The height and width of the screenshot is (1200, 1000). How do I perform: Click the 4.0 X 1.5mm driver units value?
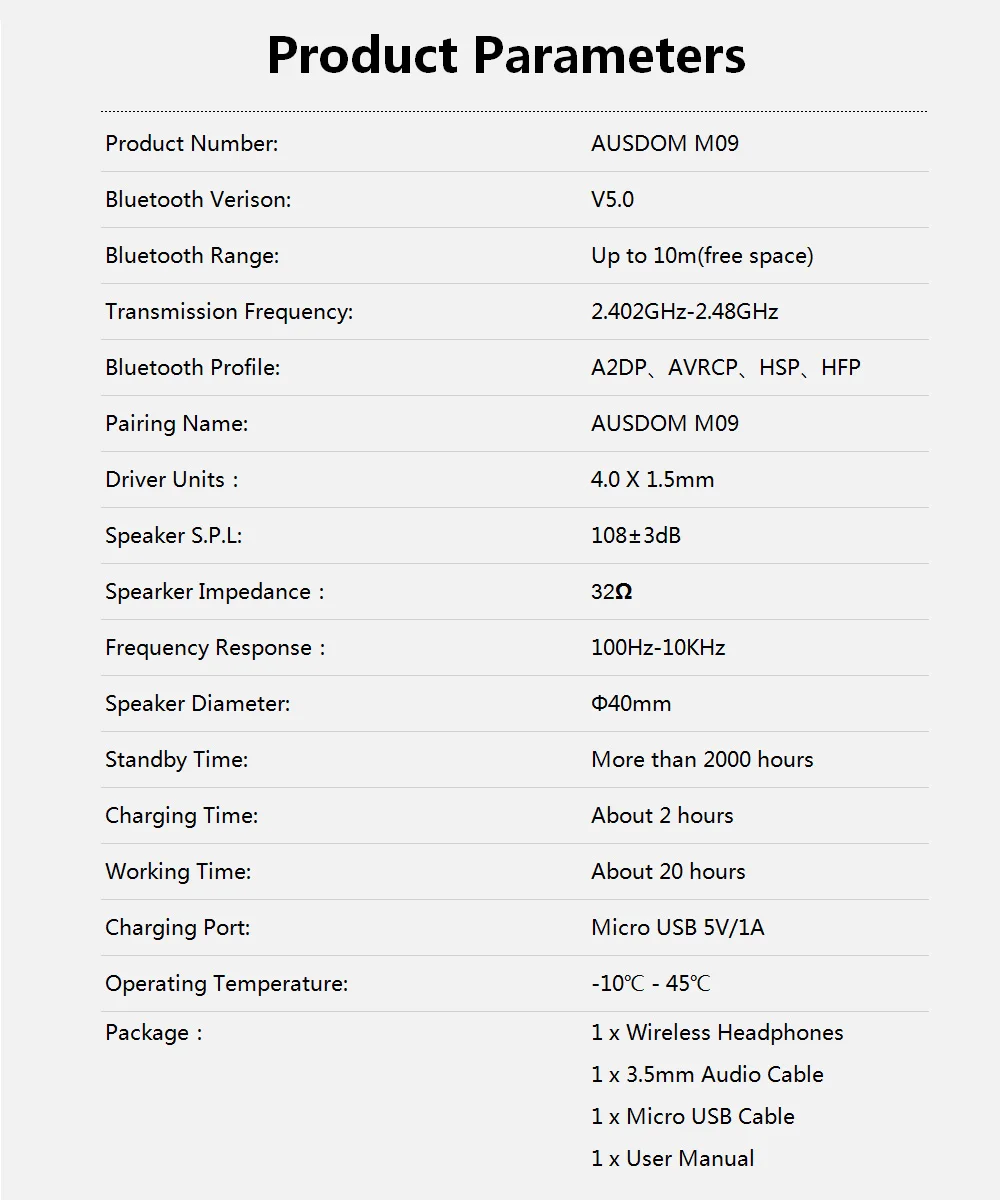(x=653, y=479)
